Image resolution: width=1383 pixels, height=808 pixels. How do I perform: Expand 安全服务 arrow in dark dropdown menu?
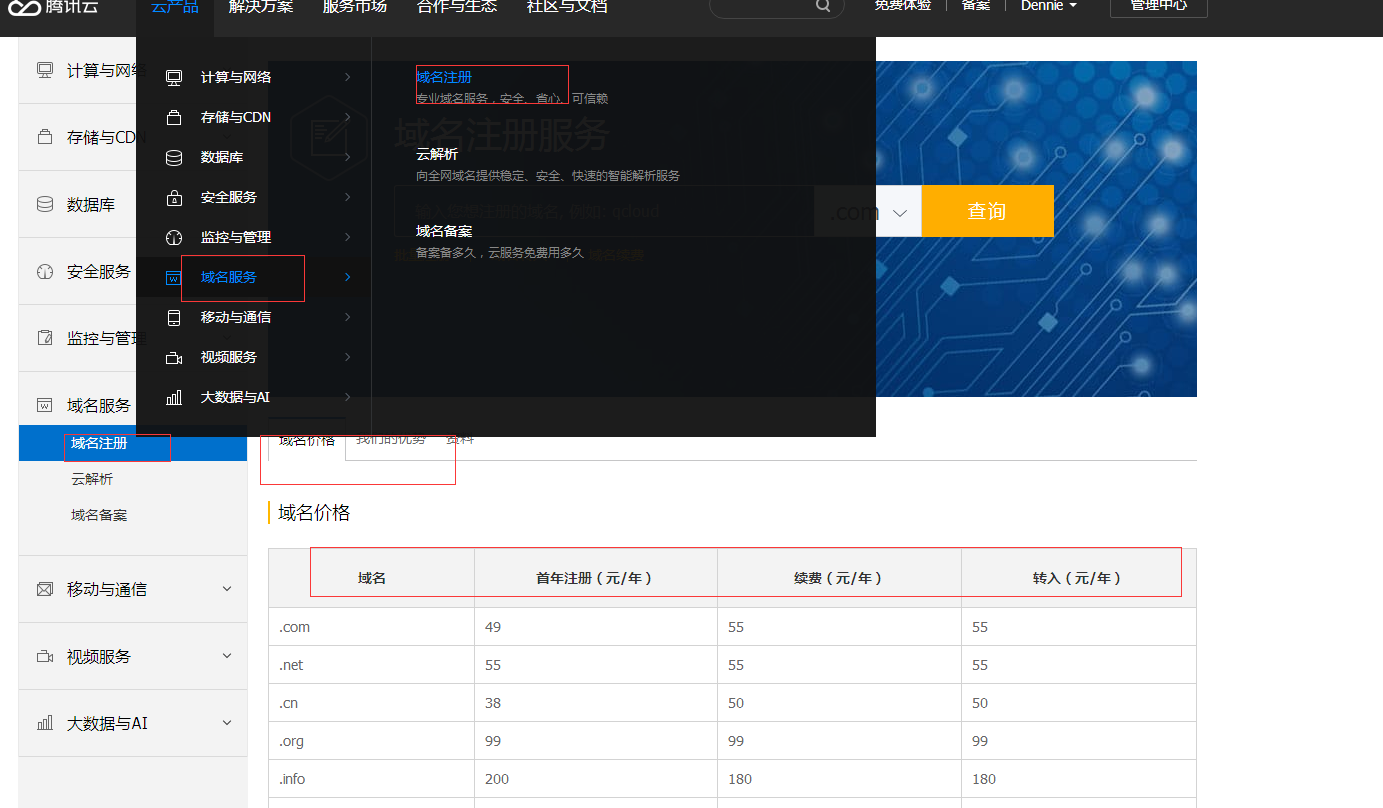click(347, 197)
